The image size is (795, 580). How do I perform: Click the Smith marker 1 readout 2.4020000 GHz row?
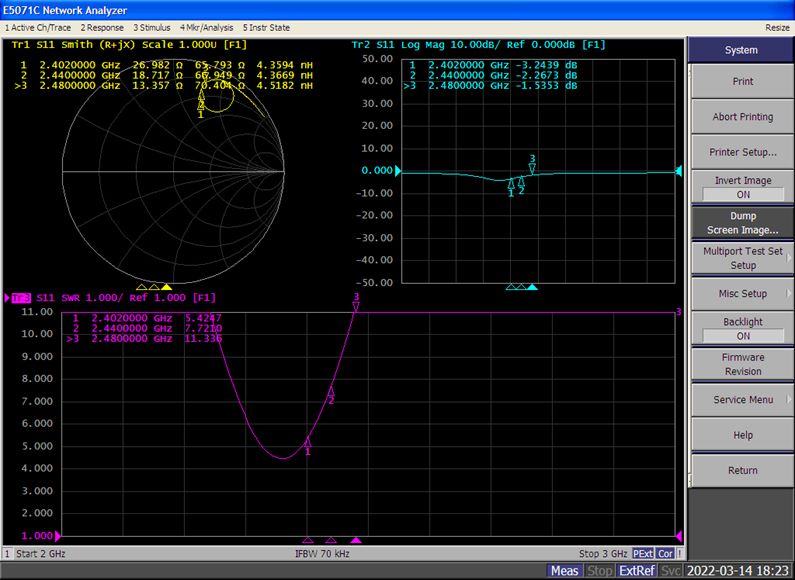tap(166, 65)
